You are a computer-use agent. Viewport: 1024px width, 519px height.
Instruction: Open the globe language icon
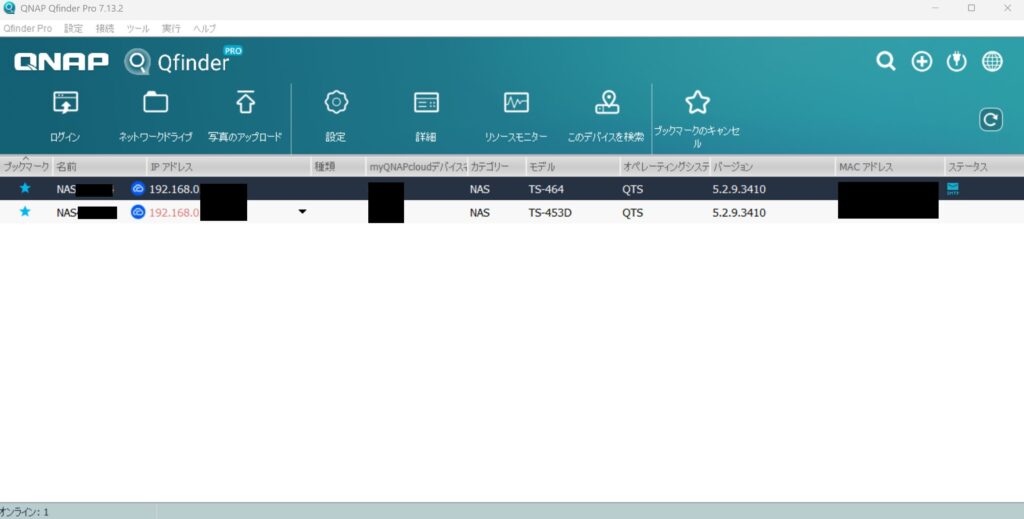pyautogui.click(x=992, y=61)
